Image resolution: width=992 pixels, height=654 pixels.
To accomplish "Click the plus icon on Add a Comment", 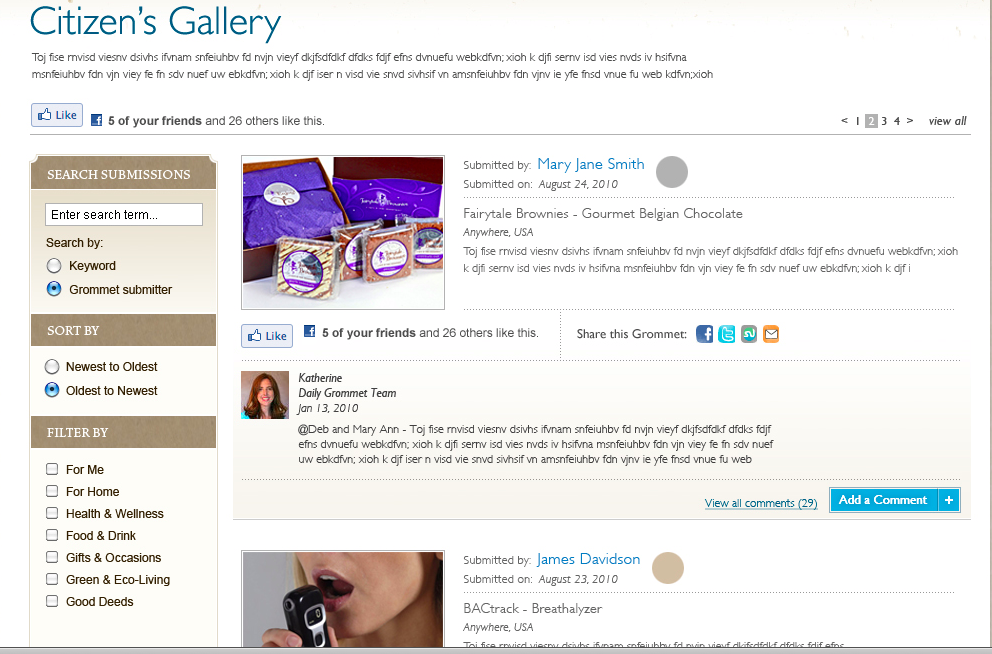I will point(949,500).
